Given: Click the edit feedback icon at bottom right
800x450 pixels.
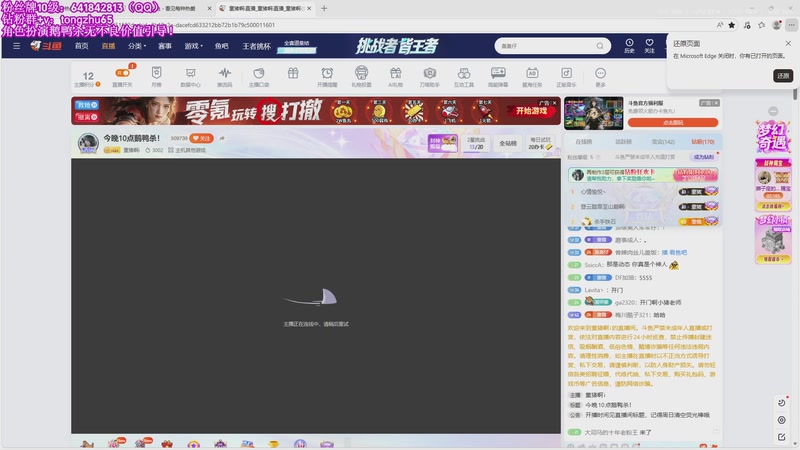Looking at the screenshot, I should [781, 437].
